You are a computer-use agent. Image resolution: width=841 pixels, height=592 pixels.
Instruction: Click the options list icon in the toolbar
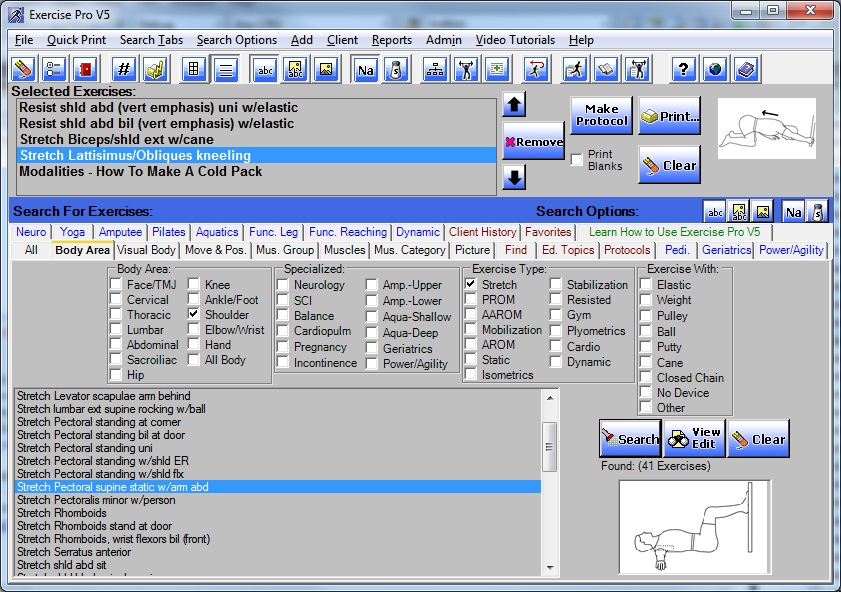[54, 69]
